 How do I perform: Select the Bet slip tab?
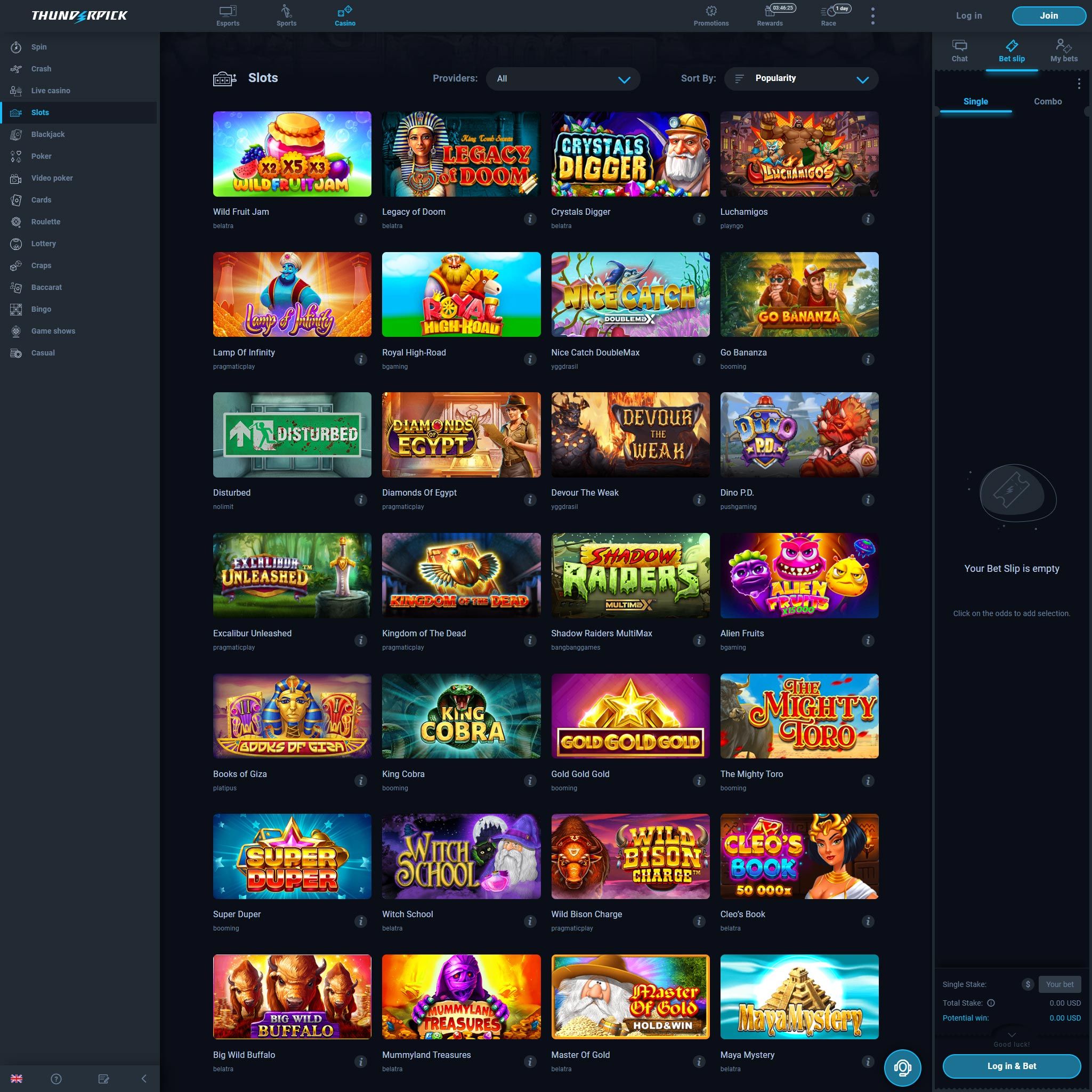click(1012, 51)
